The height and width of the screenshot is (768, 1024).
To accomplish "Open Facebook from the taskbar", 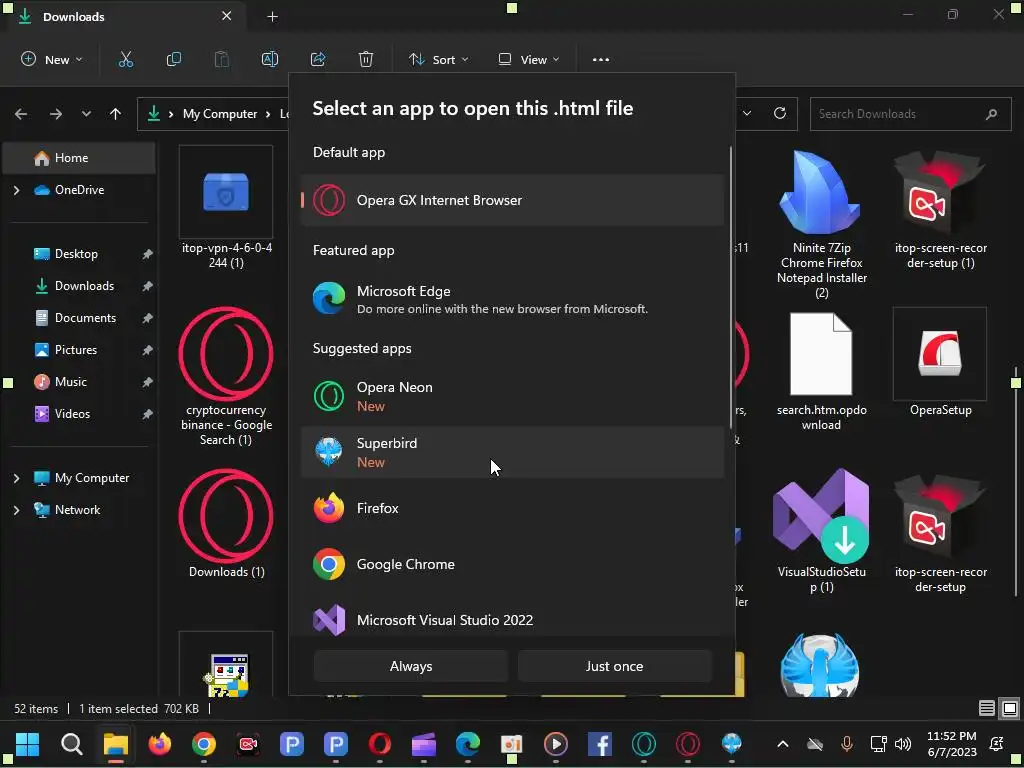I will click(600, 744).
